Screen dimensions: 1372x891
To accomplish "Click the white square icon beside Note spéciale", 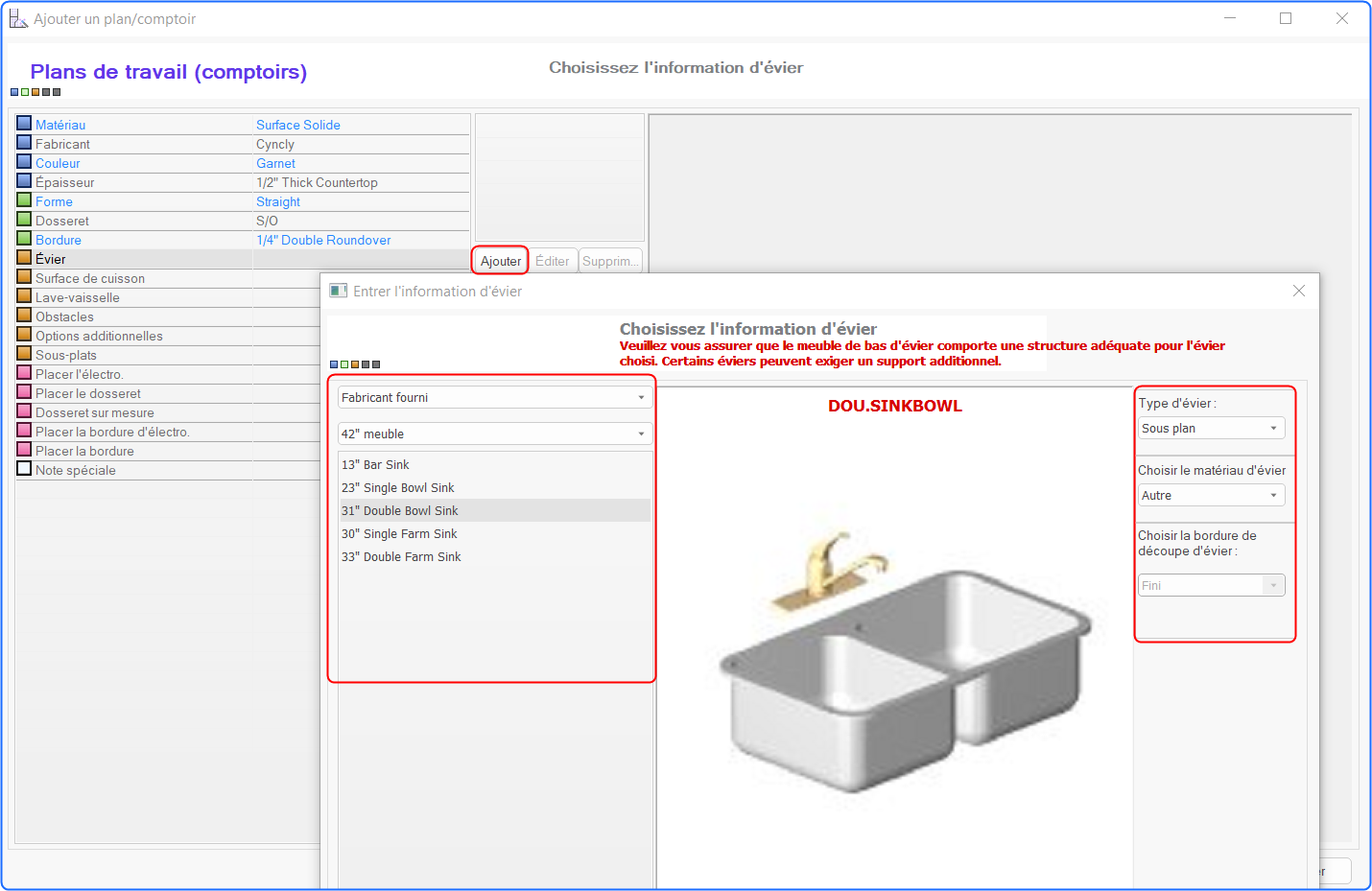I will 24,469.
